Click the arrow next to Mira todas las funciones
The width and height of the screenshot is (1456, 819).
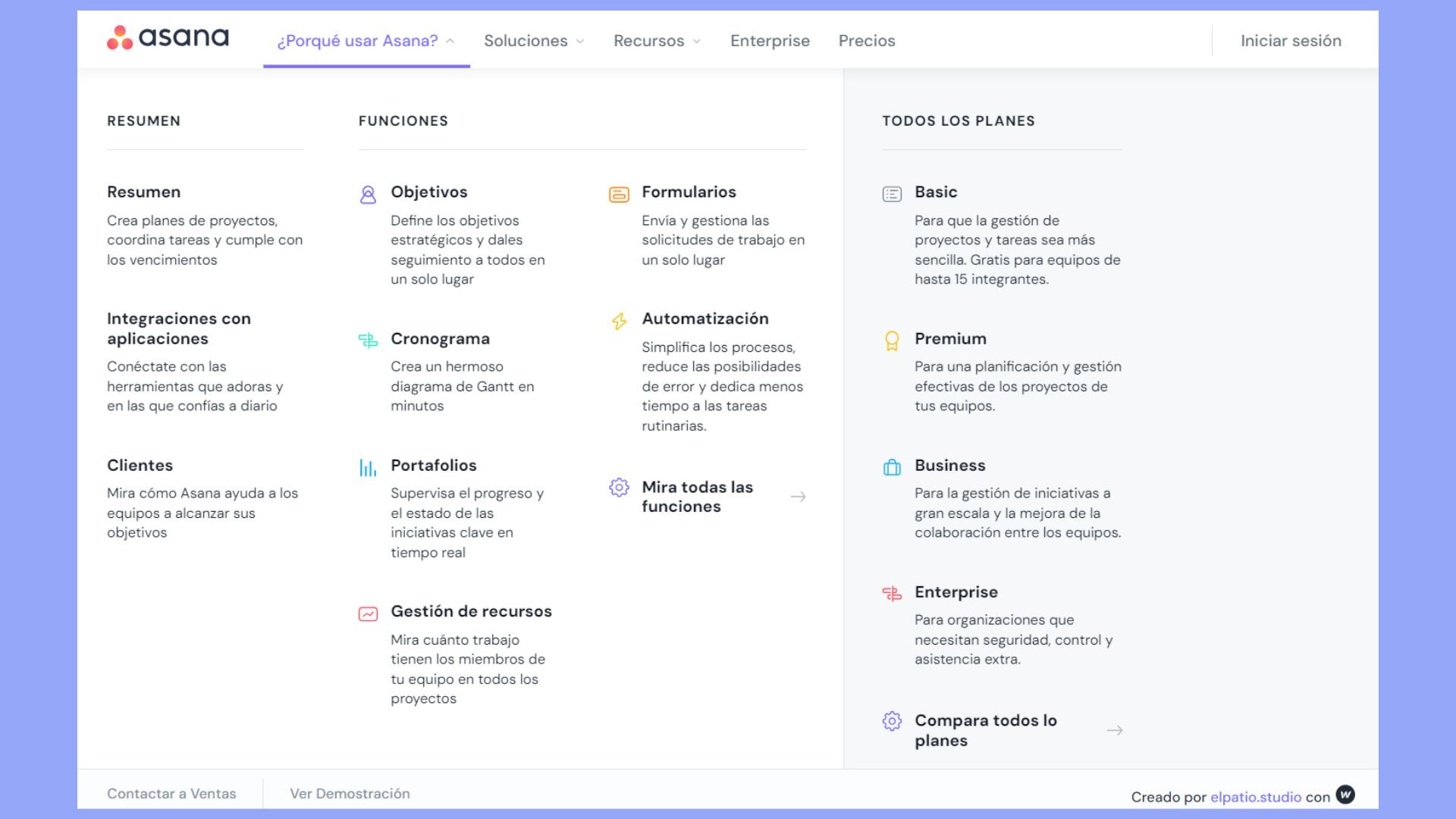798,497
